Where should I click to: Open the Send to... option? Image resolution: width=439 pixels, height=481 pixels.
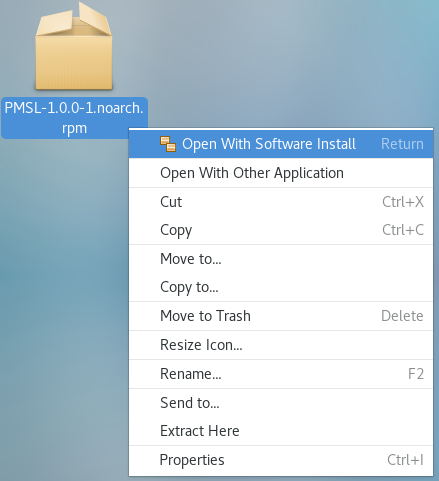pos(281,403)
